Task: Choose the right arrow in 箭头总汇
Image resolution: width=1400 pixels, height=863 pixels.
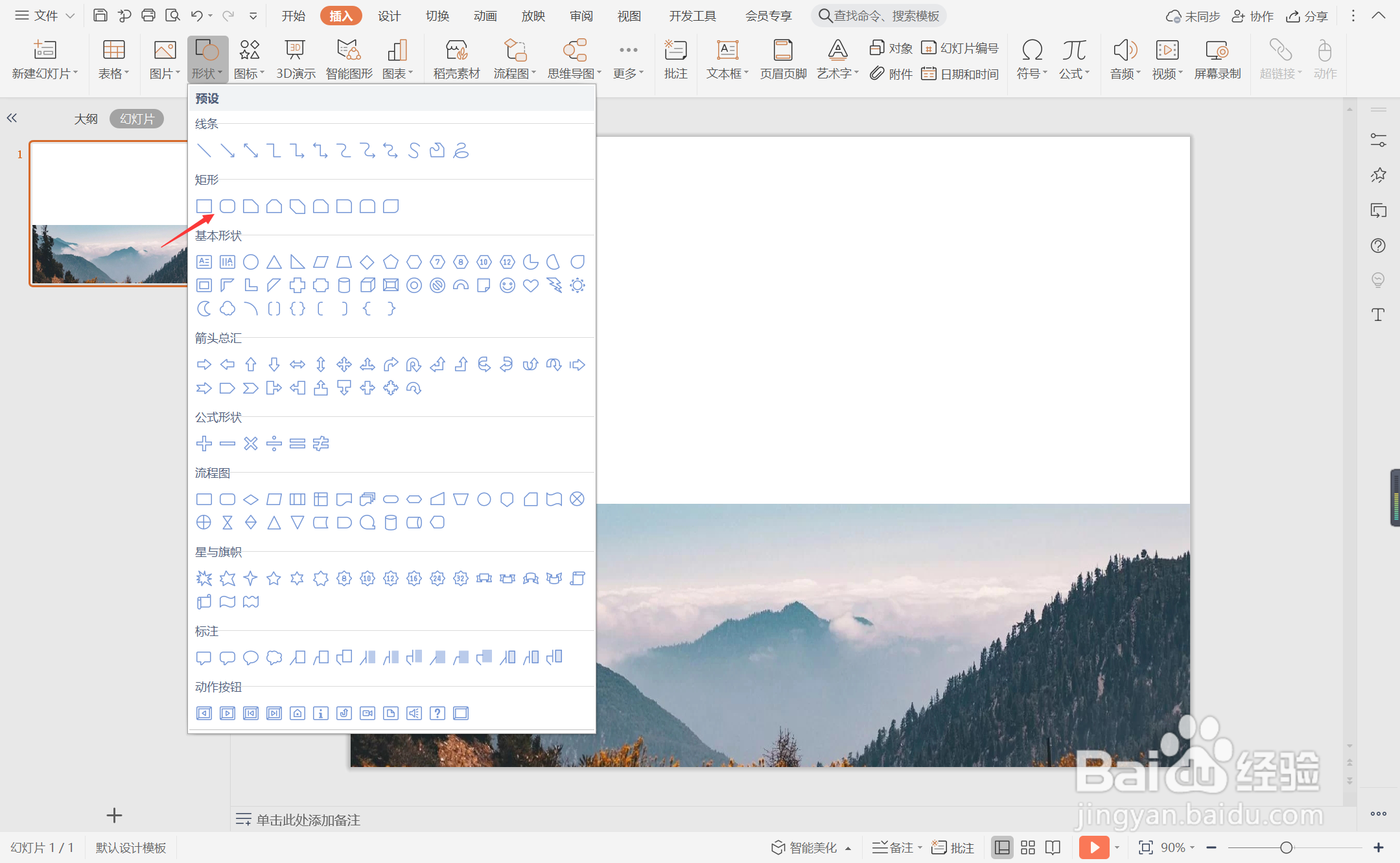Action: (x=204, y=364)
